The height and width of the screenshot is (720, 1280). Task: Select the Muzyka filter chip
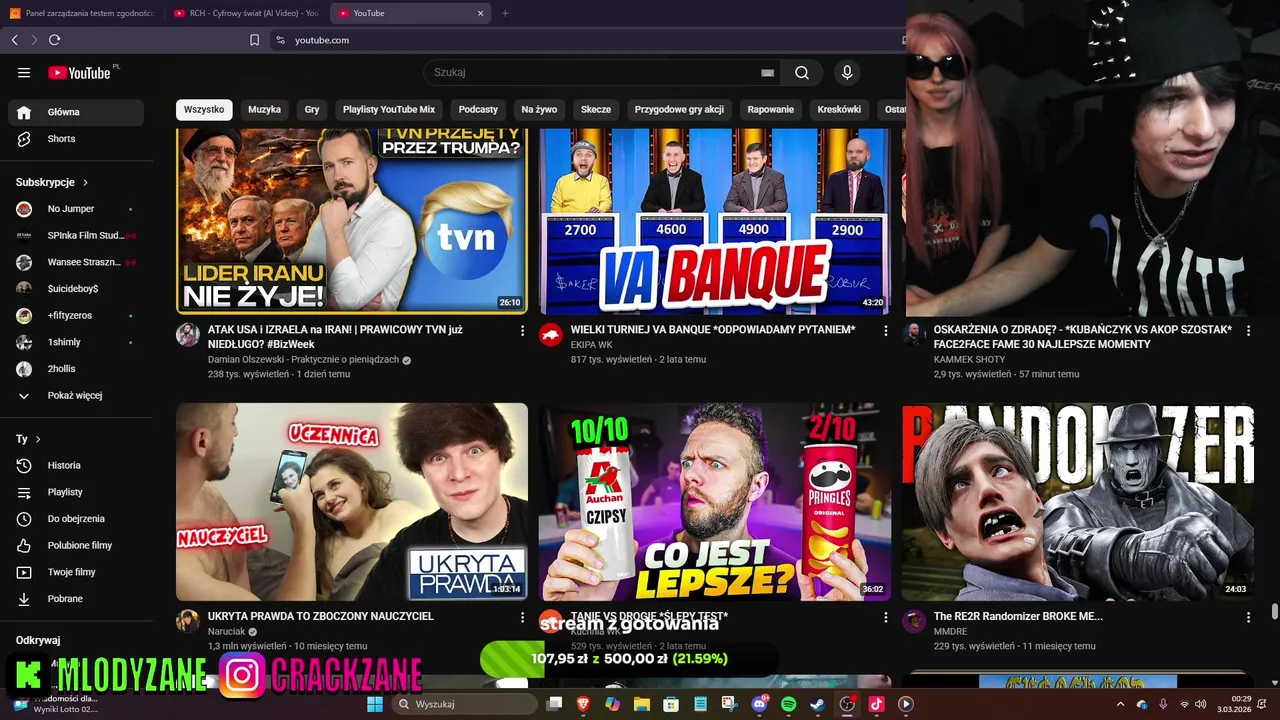pos(265,110)
